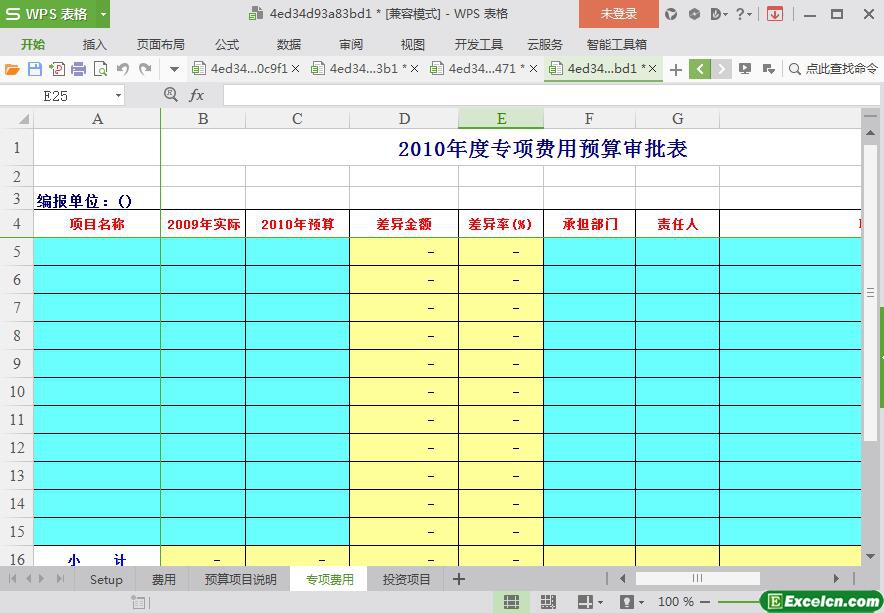The width and height of the screenshot is (884, 613).
Task: Click the Print icon in quick toolbar
Action: point(78,69)
